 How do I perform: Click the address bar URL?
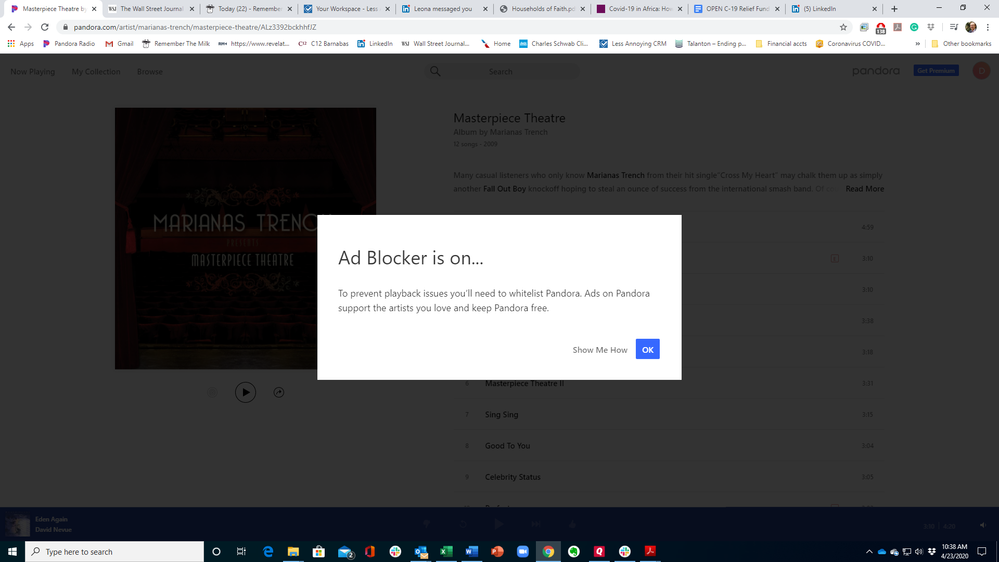point(195,27)
